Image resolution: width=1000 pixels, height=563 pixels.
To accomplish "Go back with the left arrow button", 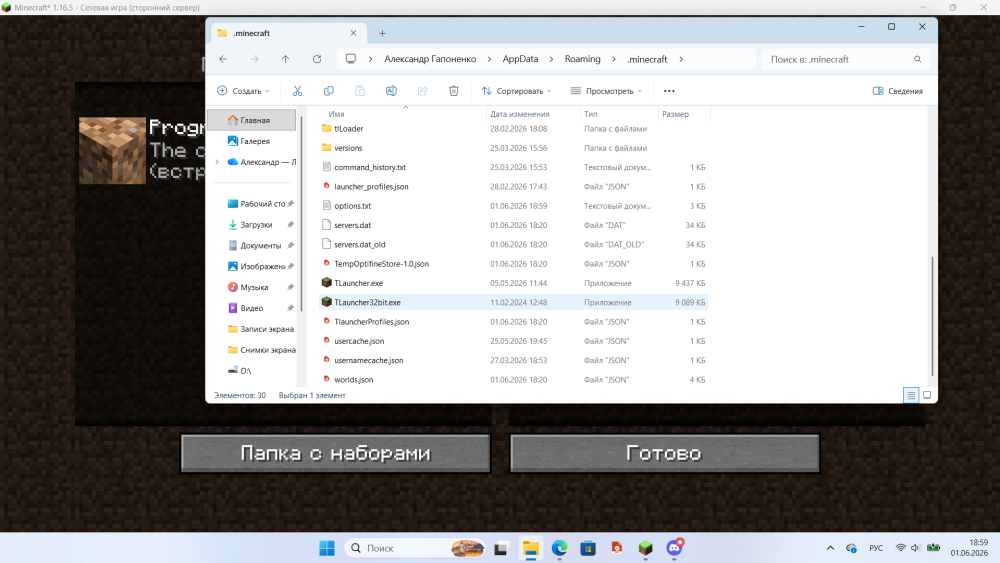I will coord(223,59).
